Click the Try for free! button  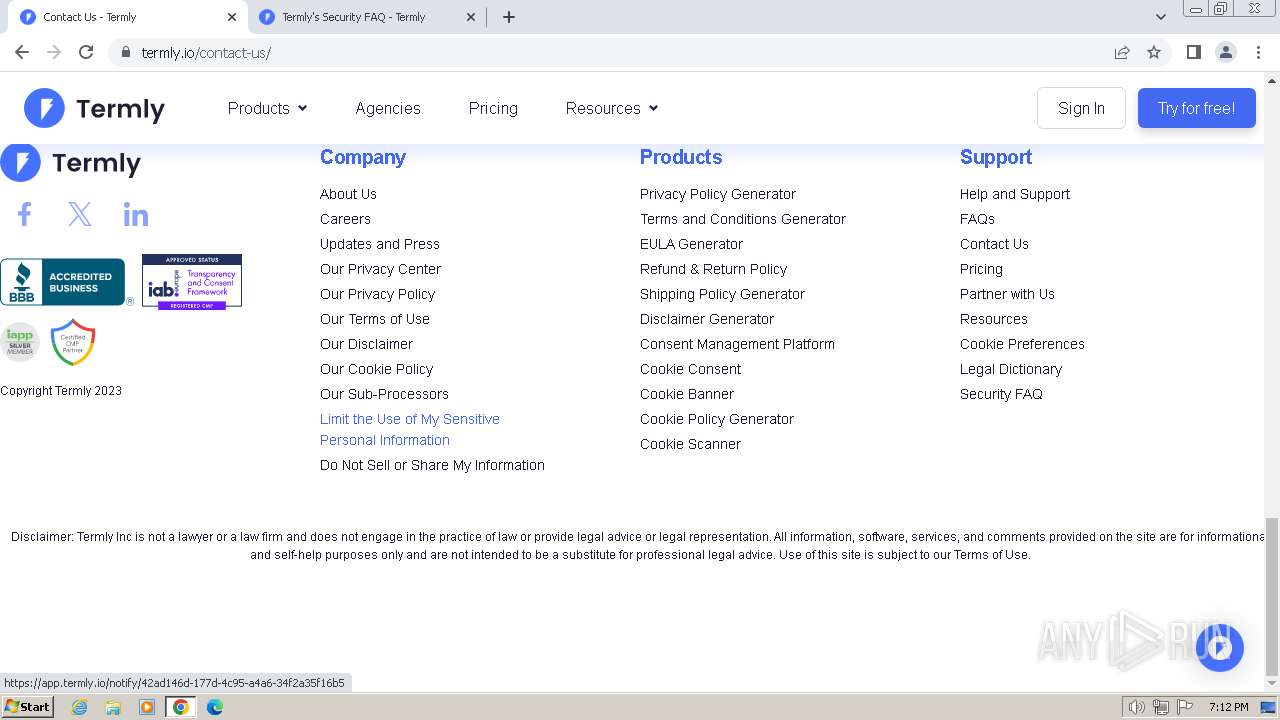(1196, 108)
